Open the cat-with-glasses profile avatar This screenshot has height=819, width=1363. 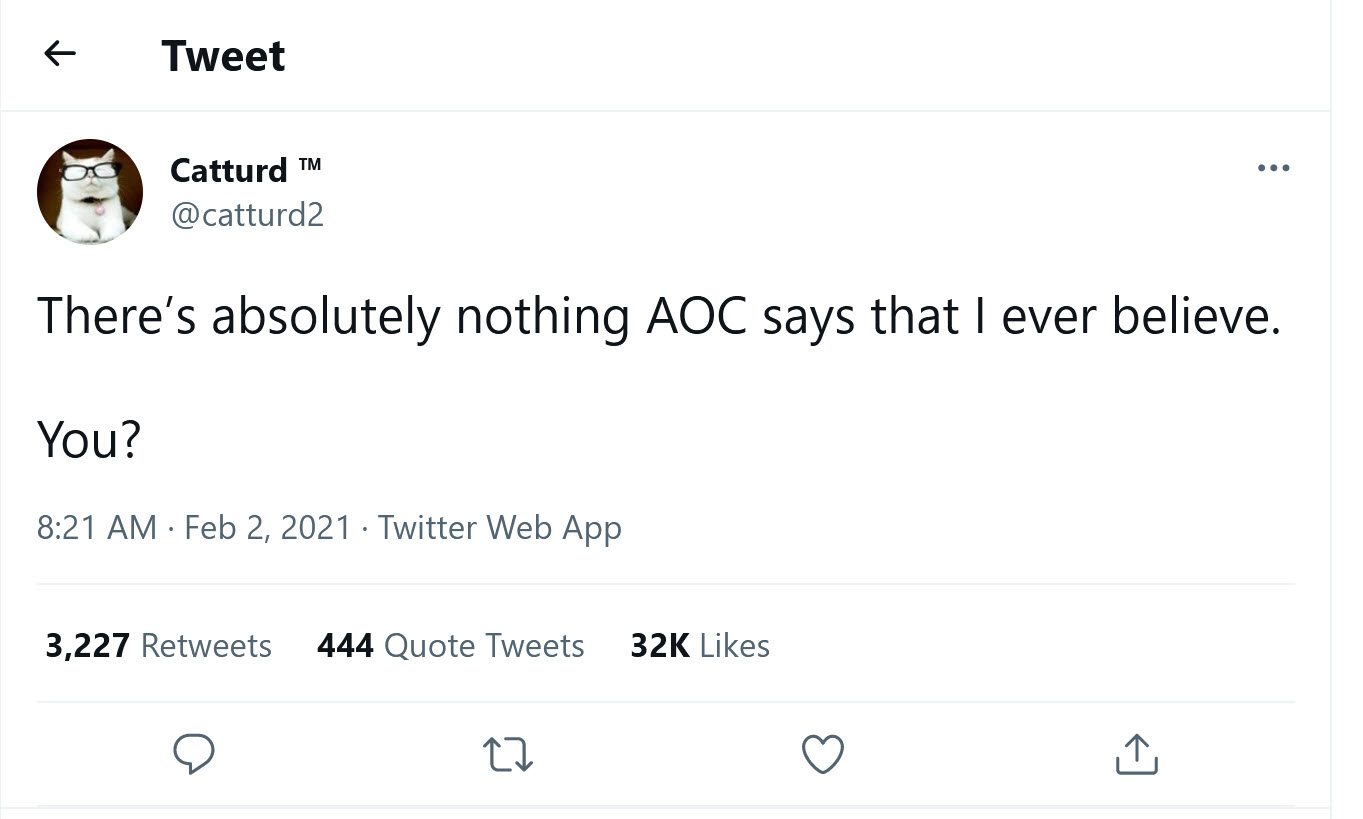90,191
